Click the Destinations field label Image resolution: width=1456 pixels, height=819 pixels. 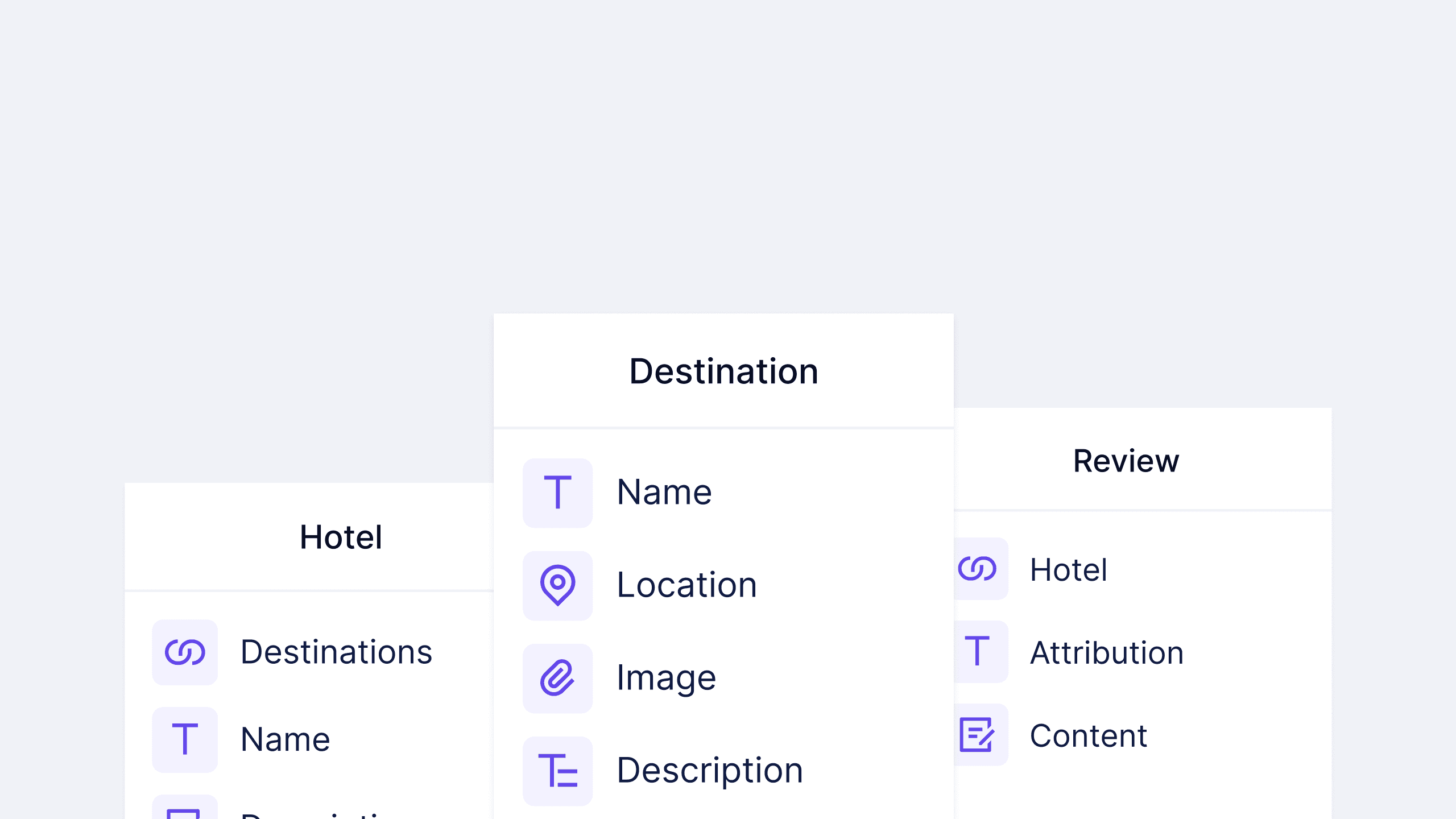tap(336, 652)
